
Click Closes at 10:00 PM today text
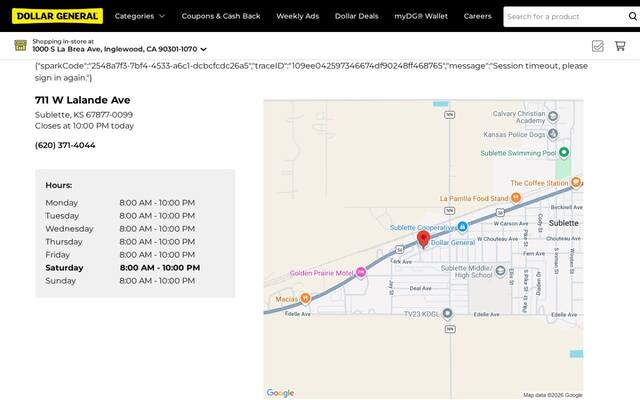[84, 126]
